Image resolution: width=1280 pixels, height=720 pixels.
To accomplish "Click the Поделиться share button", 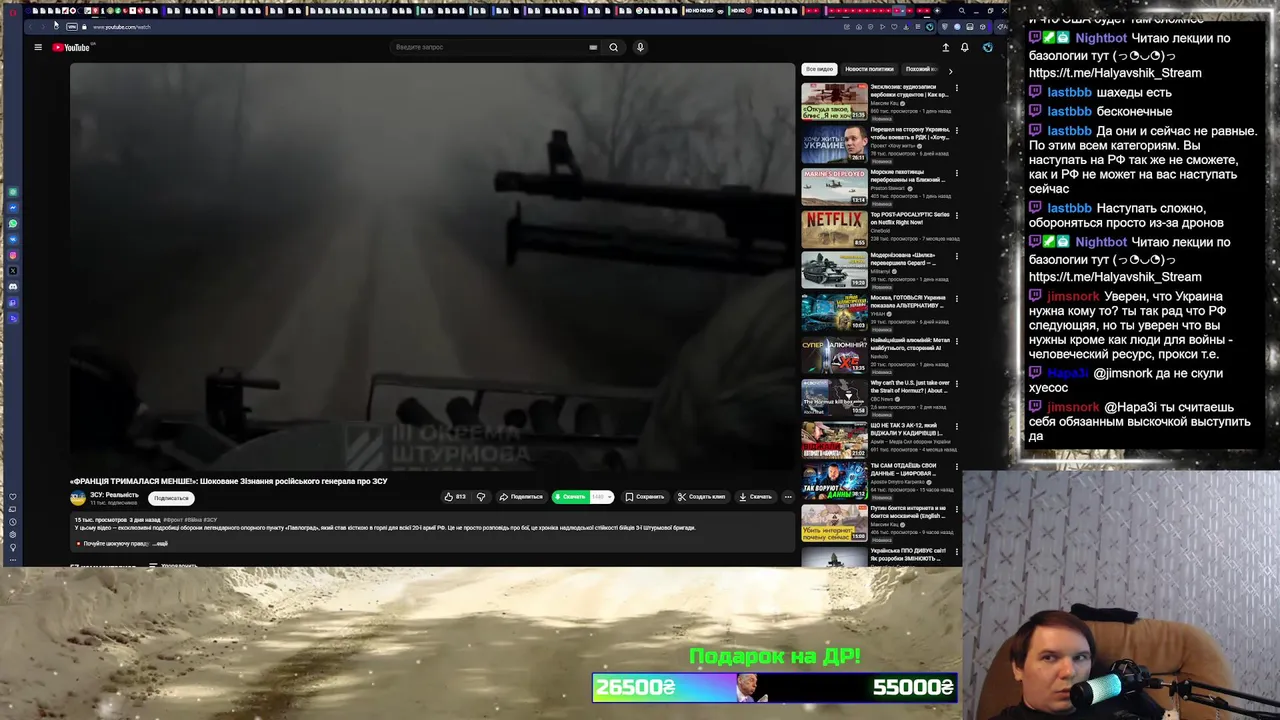I will [521, 497].
